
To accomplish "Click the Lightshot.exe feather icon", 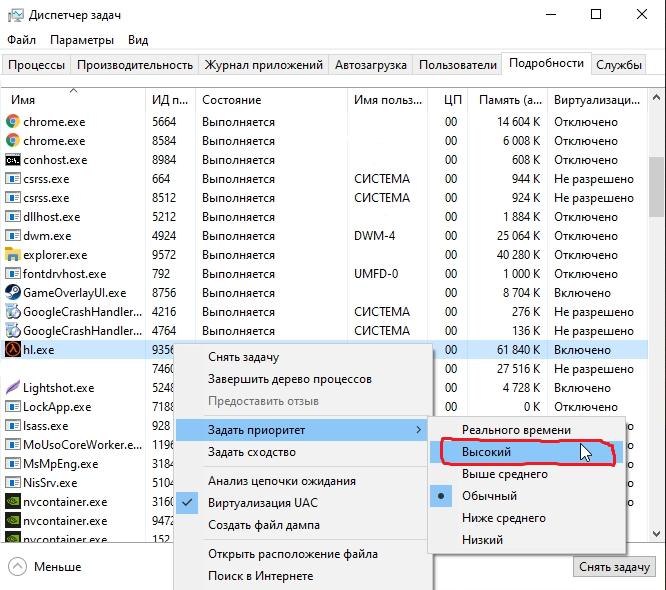I will pyautogui.click(x=13, y=387).
